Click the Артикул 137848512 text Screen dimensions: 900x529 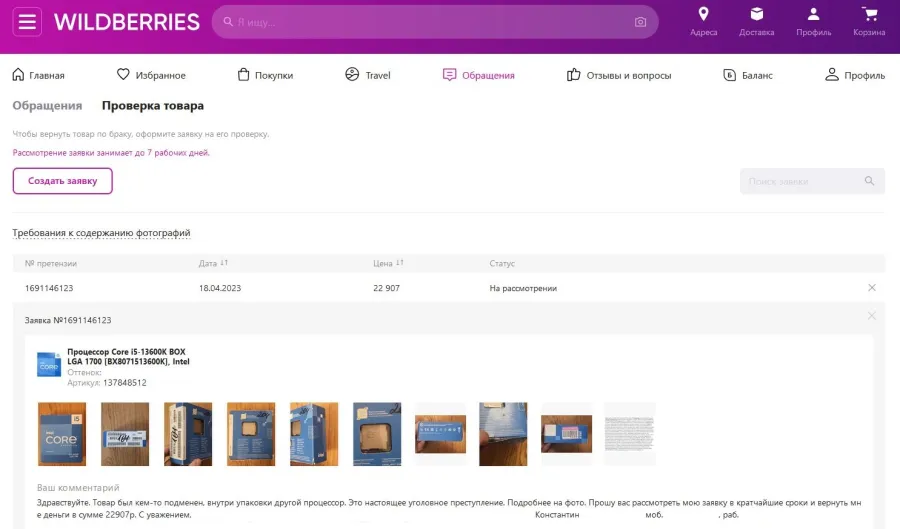[107, 383]
